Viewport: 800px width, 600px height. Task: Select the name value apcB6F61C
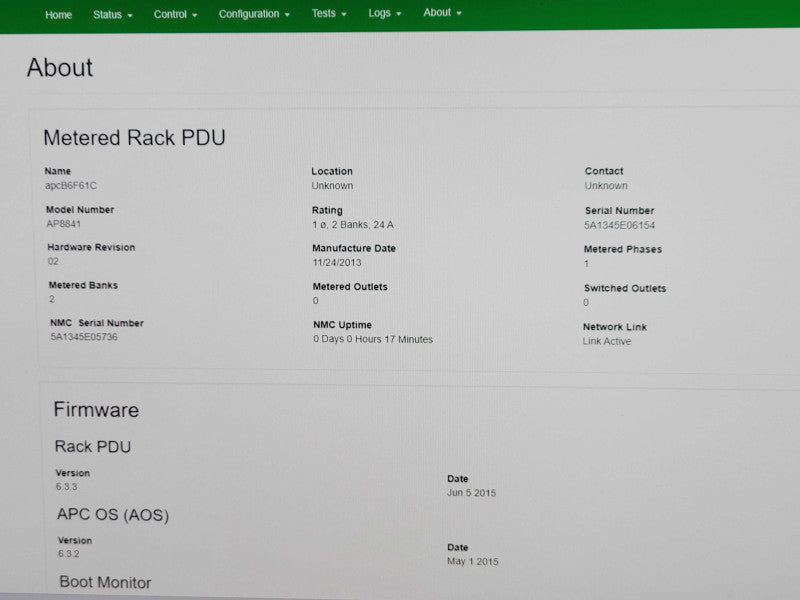point(70,185)
